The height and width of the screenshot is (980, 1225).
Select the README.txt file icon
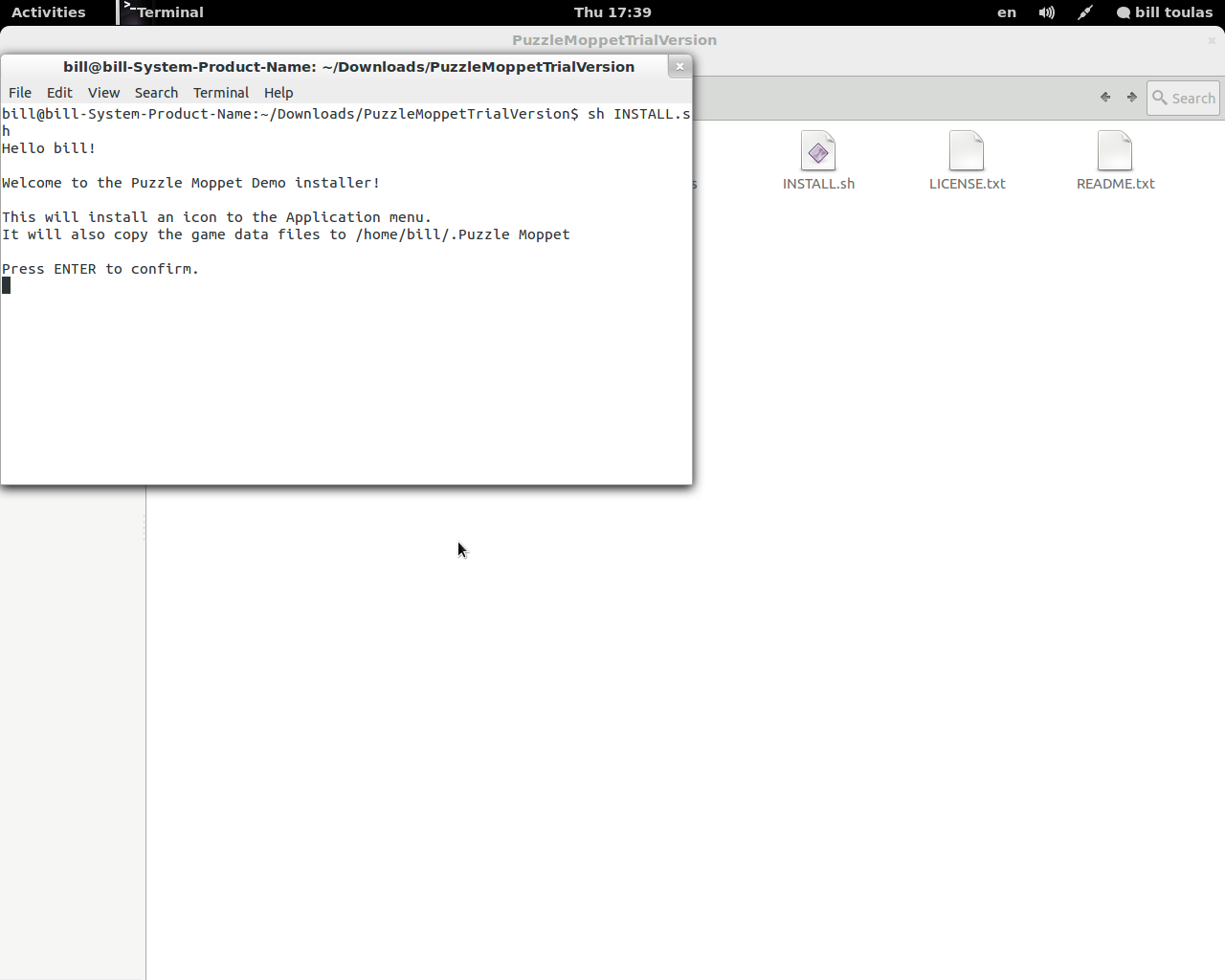pyautogui.click(x=1115, y=150)
